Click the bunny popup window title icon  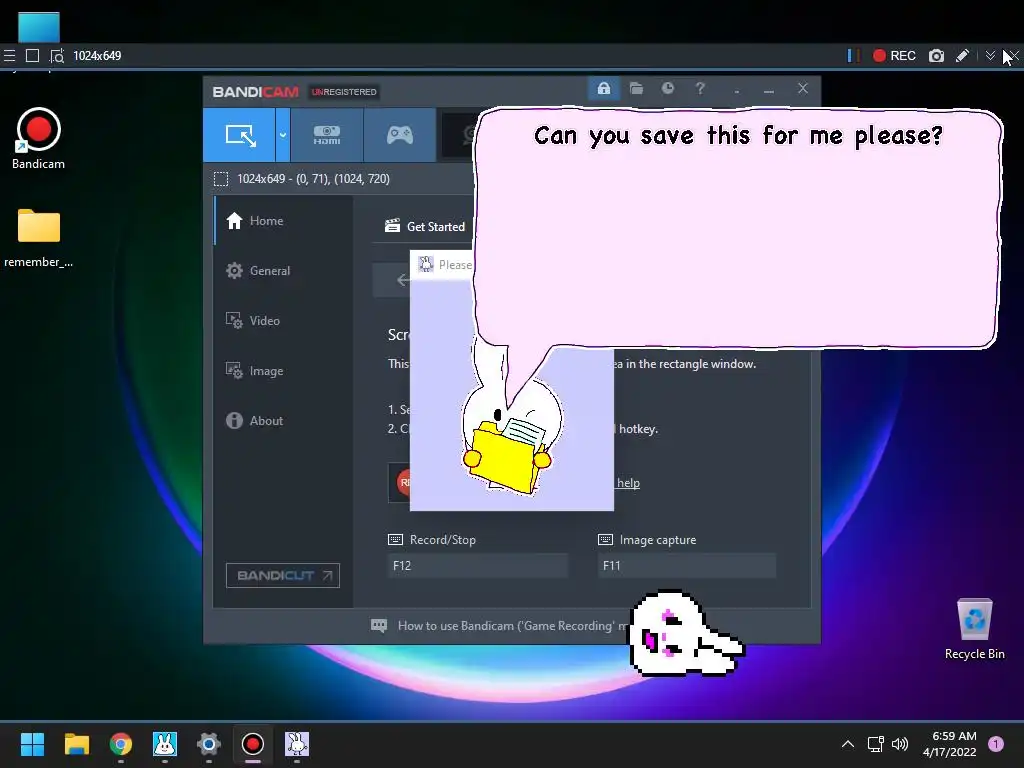[426, 264]
